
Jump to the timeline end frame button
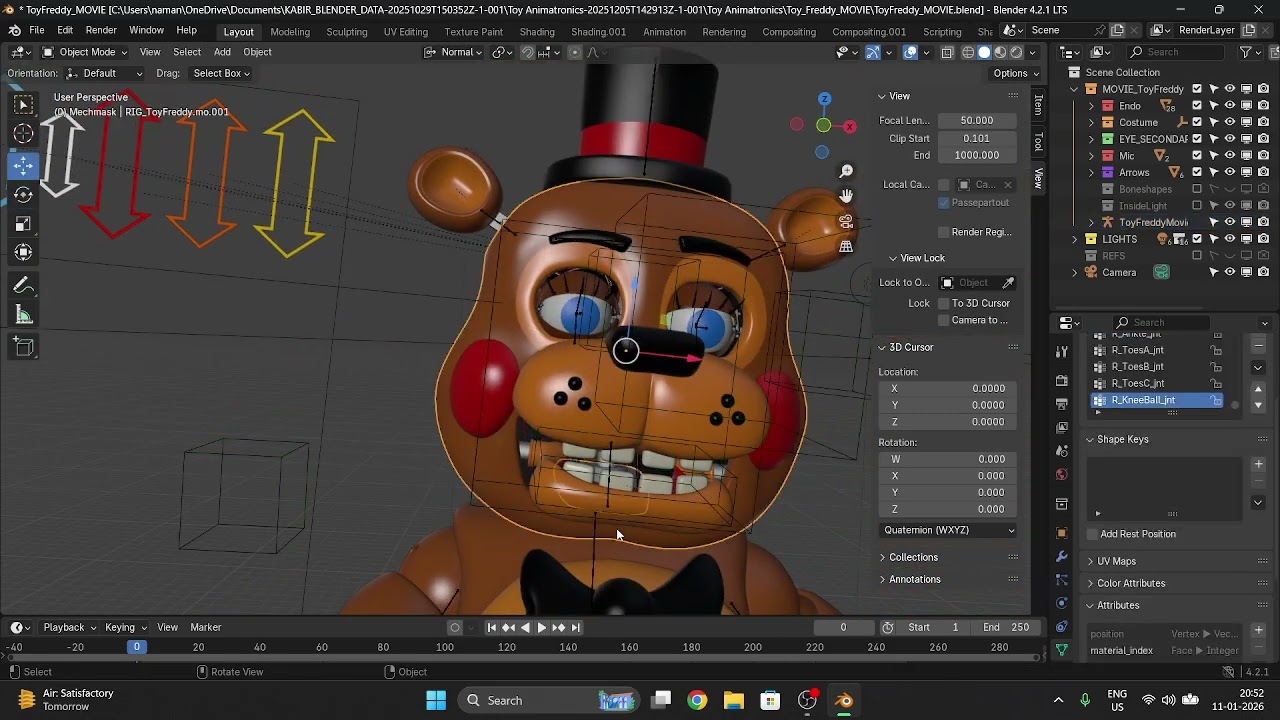point(575,627)
